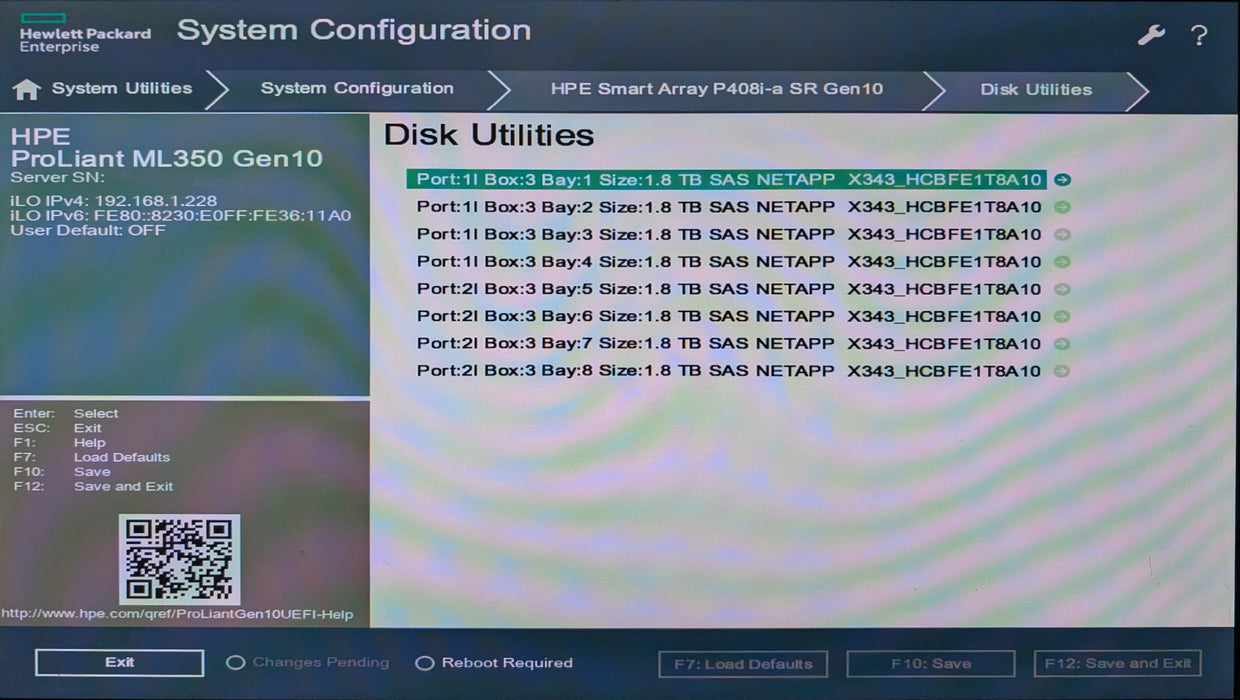Viewport: 1240px width, 700px height.
Task: Select disk Port:1I Box:3 Bay:1
Action: [727, 180]
